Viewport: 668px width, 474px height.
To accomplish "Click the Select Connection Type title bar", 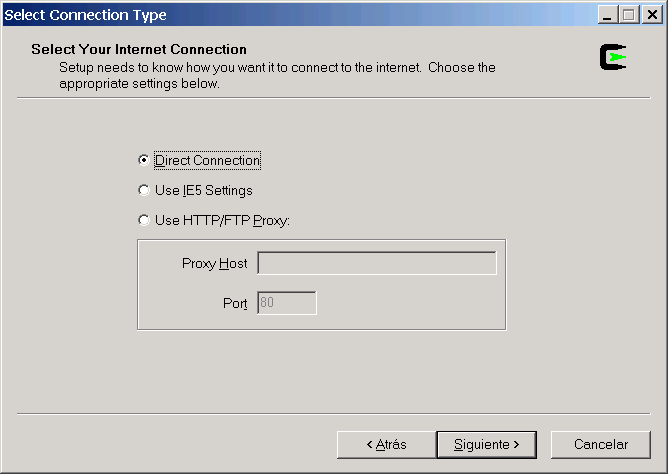I will [298, 15].
